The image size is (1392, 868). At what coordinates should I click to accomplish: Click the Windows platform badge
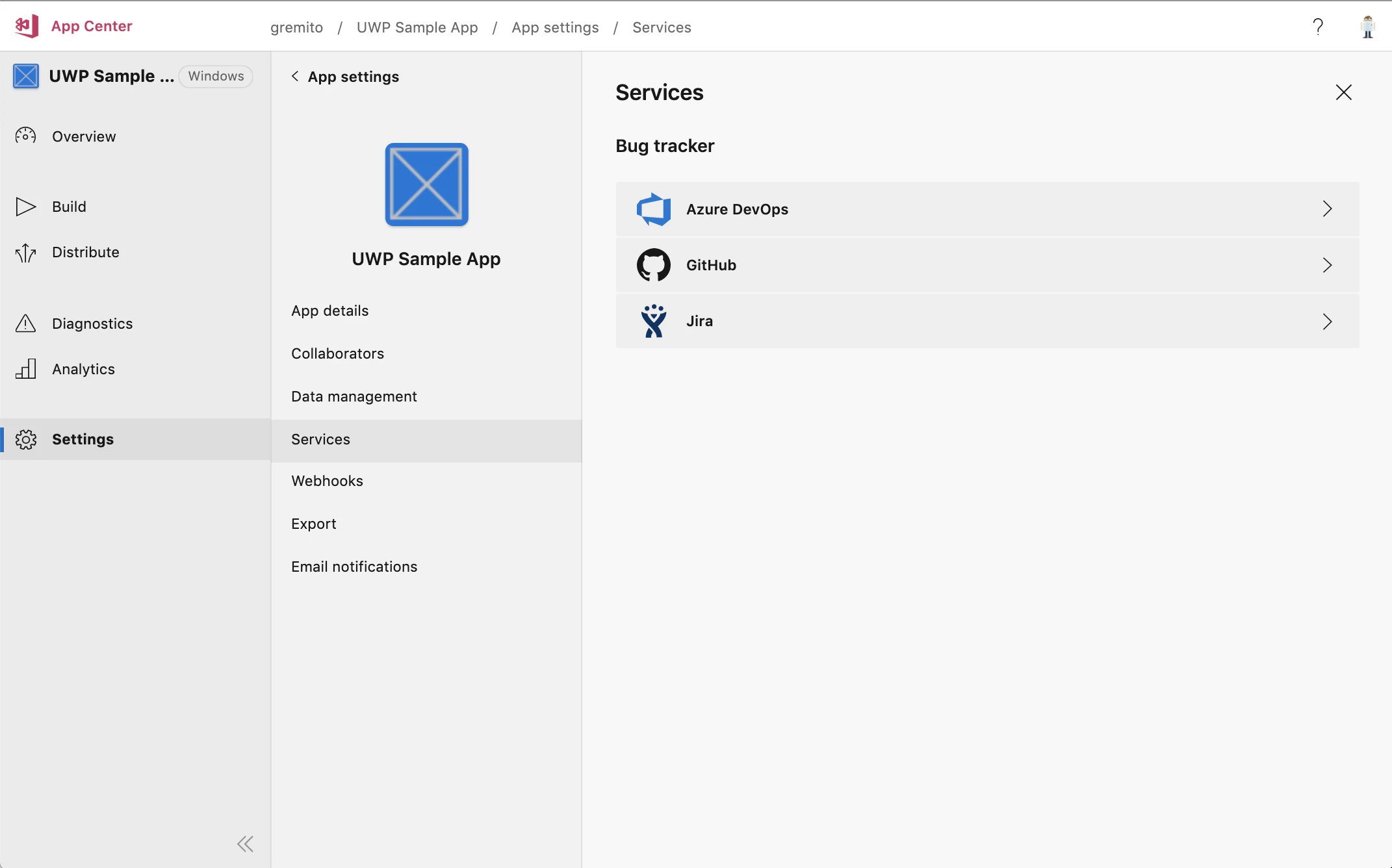[216, 76]
